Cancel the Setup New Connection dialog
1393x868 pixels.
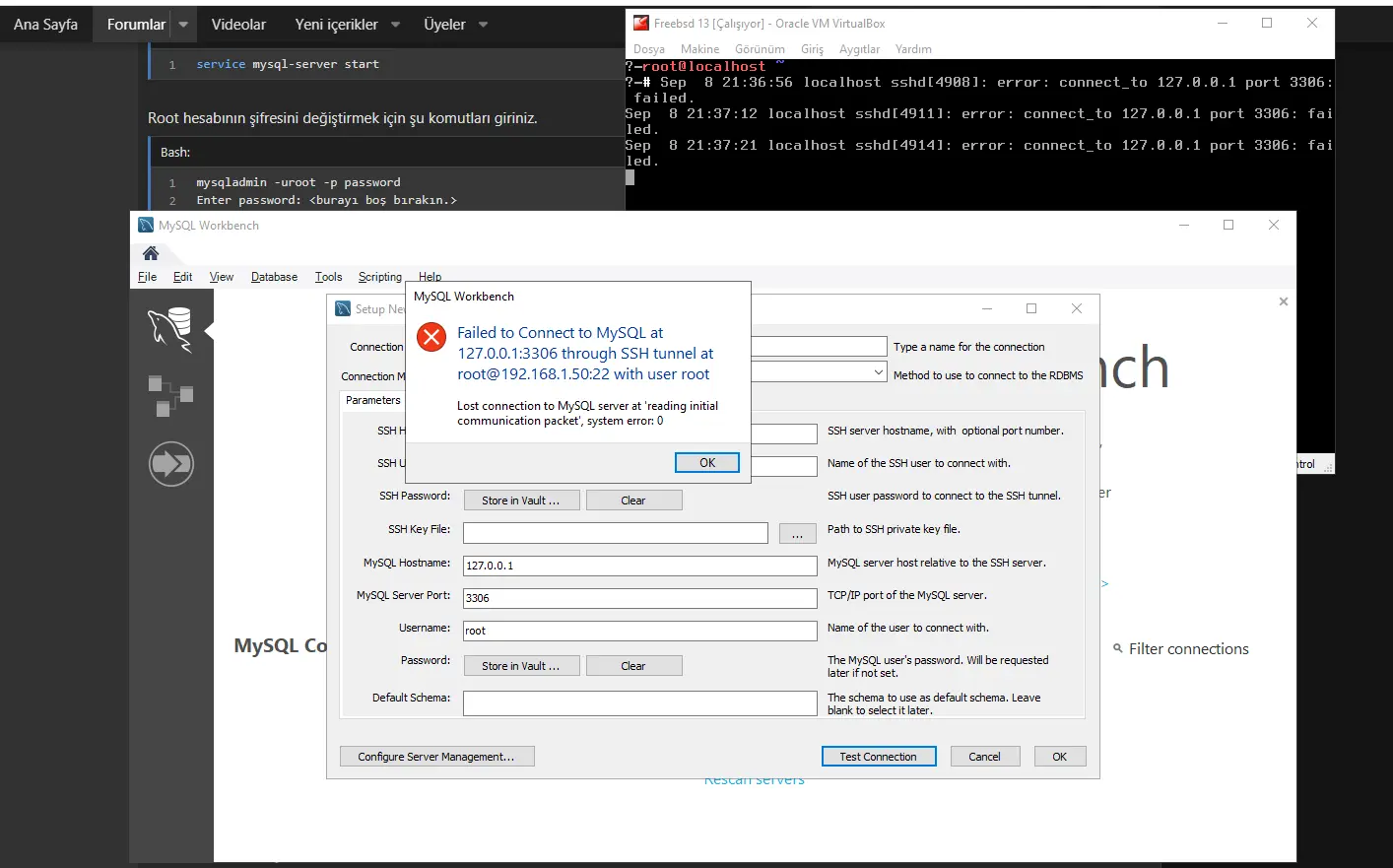(984, 757)
